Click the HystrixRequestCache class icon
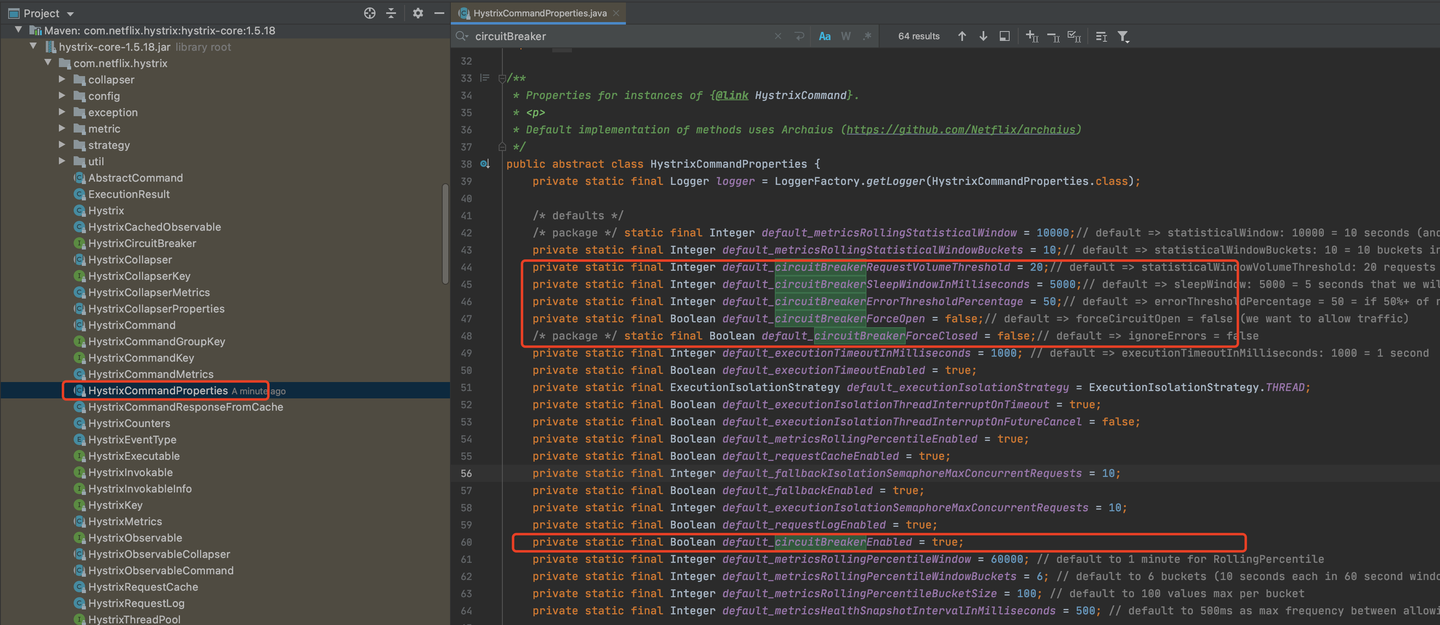1440x625 pixels. [x=80, y=587]
